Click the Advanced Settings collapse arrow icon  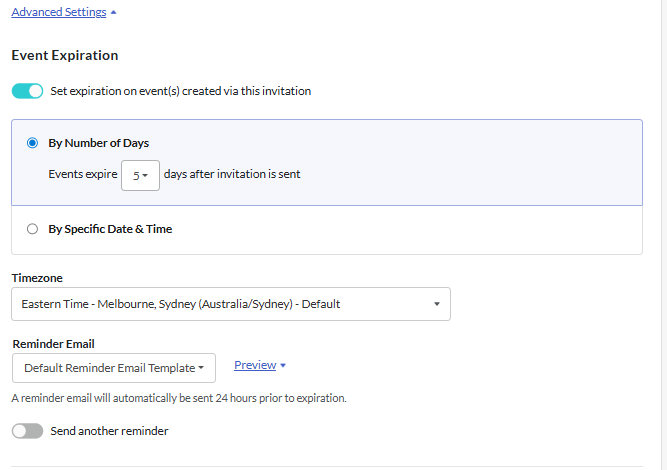click(x=113, y=12)
